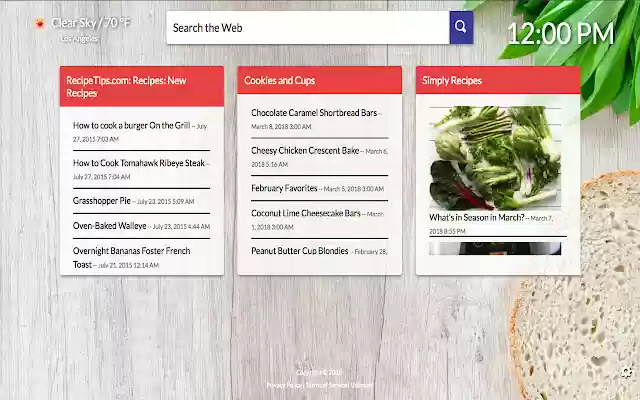Open Clear Sky 70 °F weather text

tap(91, 23)
